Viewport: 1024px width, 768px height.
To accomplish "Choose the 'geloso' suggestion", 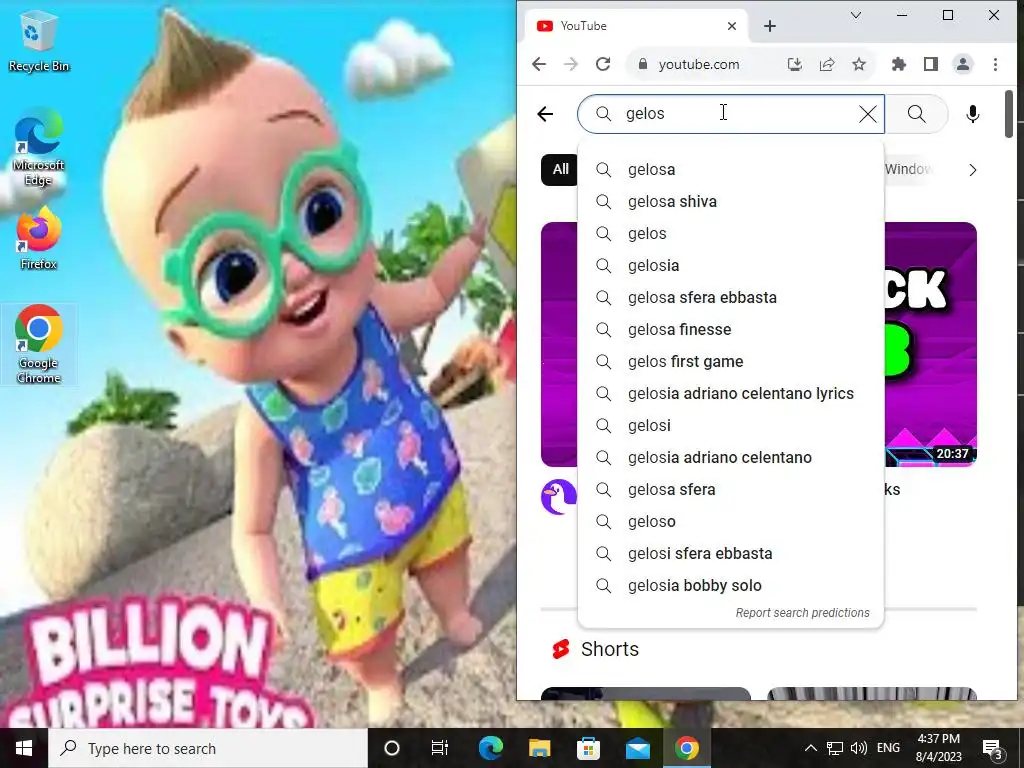I will click(731, 522).
